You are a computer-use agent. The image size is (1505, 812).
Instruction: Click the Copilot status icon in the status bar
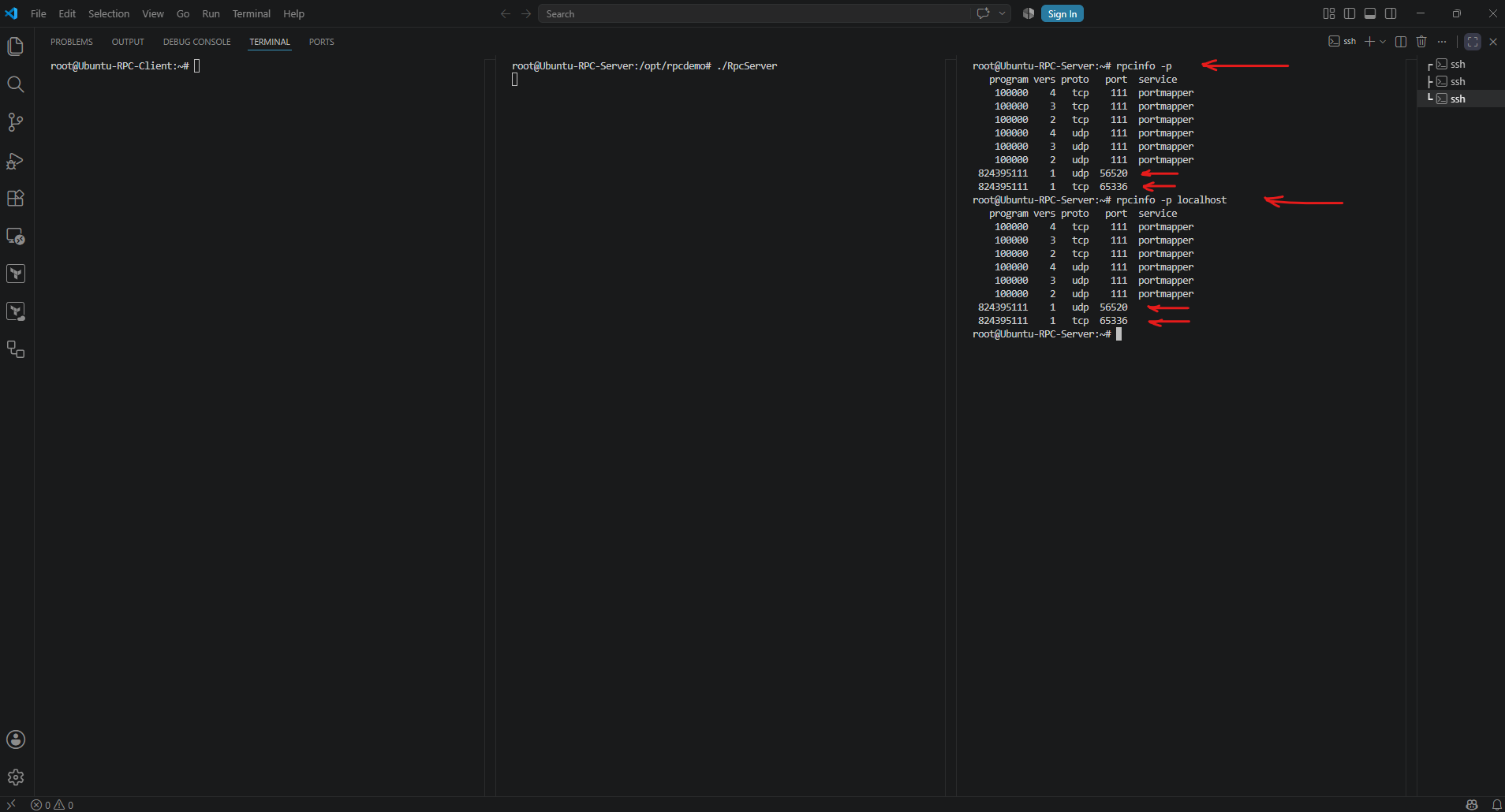tap(1472, 805)
